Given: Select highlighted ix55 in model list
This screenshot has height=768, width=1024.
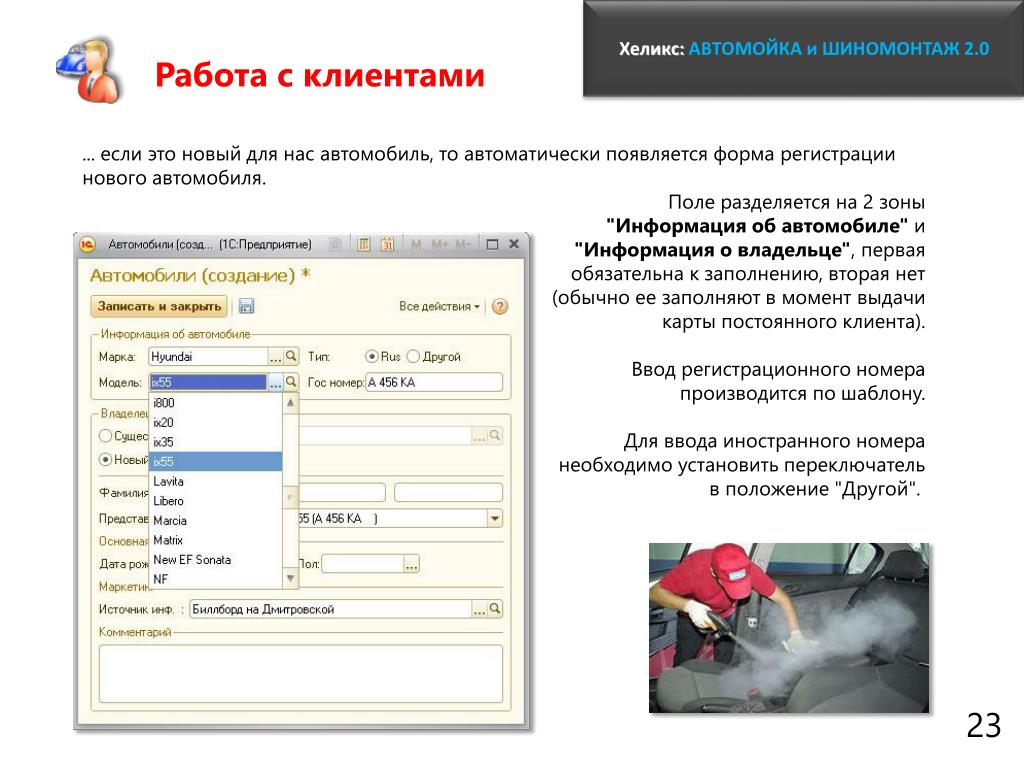Looking at the screenshot, I should pyautogui.click(x=216, y=462).
